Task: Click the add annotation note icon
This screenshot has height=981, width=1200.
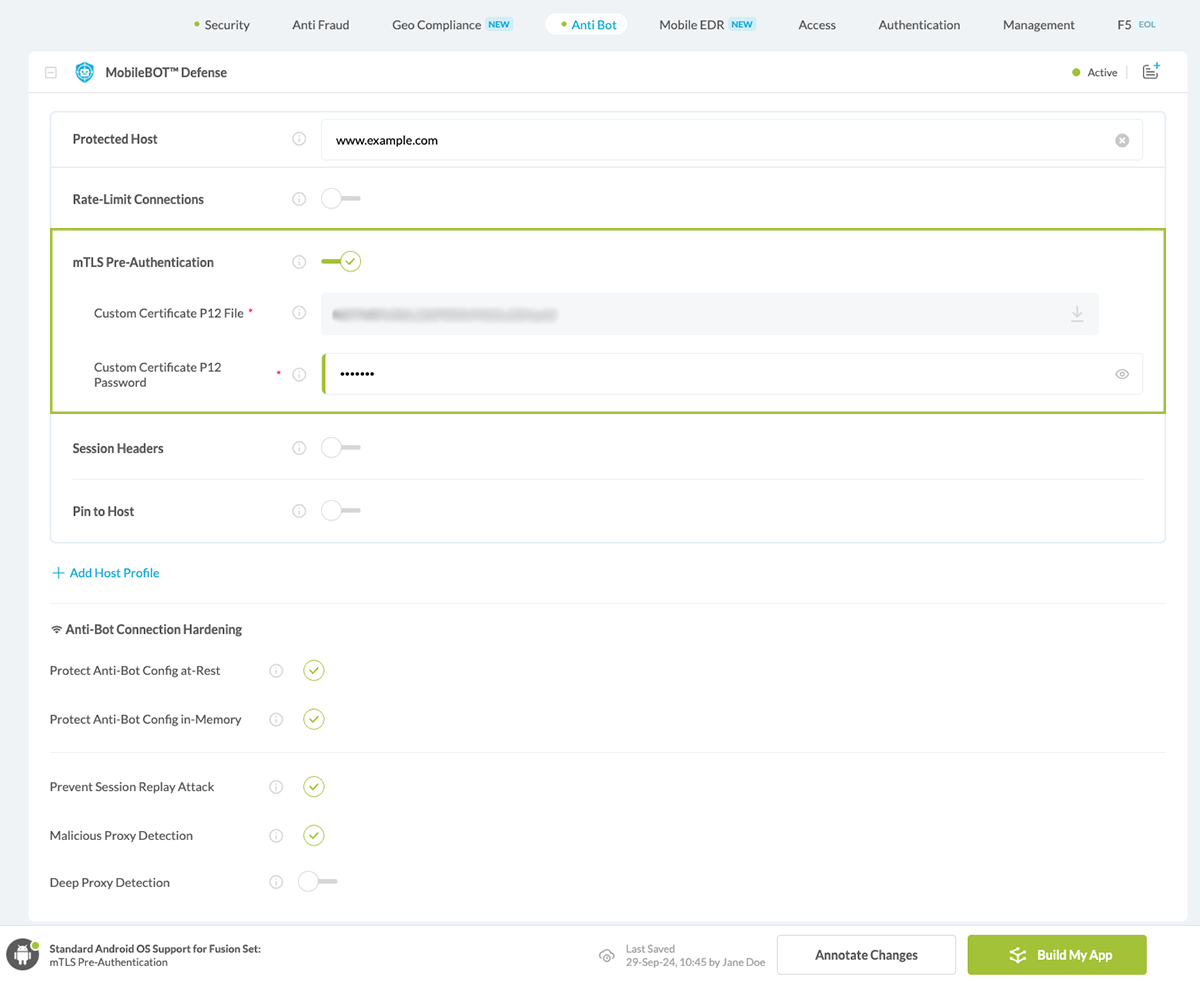Action: [1151, 71]
